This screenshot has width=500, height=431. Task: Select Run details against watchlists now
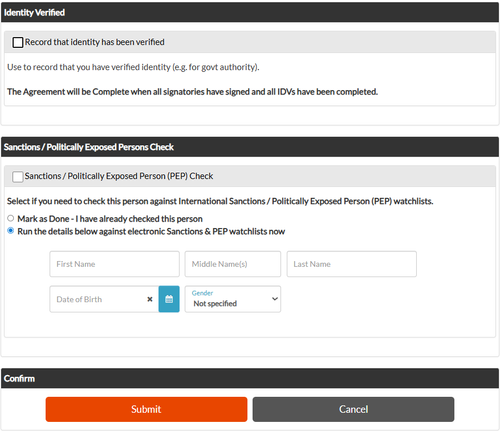pyautogui.click(x=11, y=231)
